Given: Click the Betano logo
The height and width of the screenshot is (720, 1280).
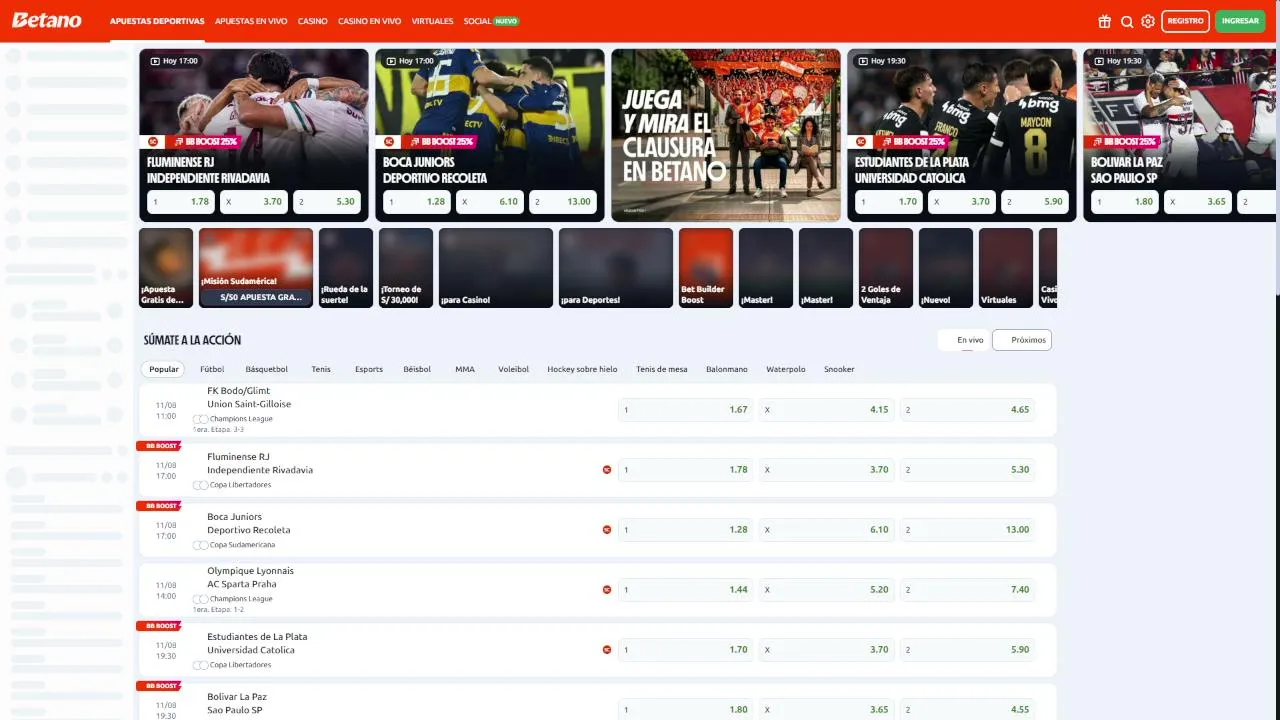Looking at the screenshot, I should click(47, 20).
